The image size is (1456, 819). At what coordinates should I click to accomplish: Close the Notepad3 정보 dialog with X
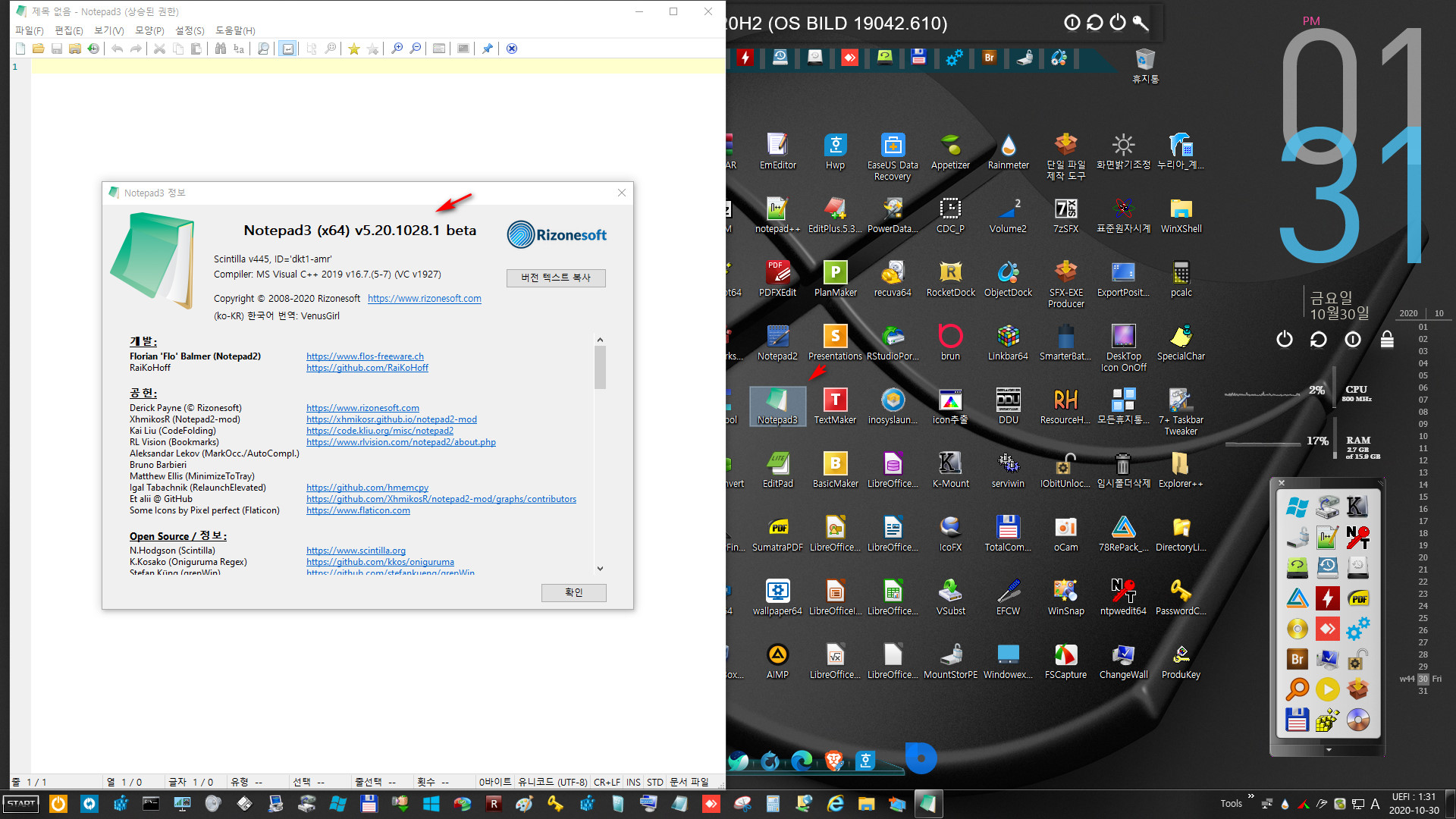pyautogui.click(x=622, y=193)
